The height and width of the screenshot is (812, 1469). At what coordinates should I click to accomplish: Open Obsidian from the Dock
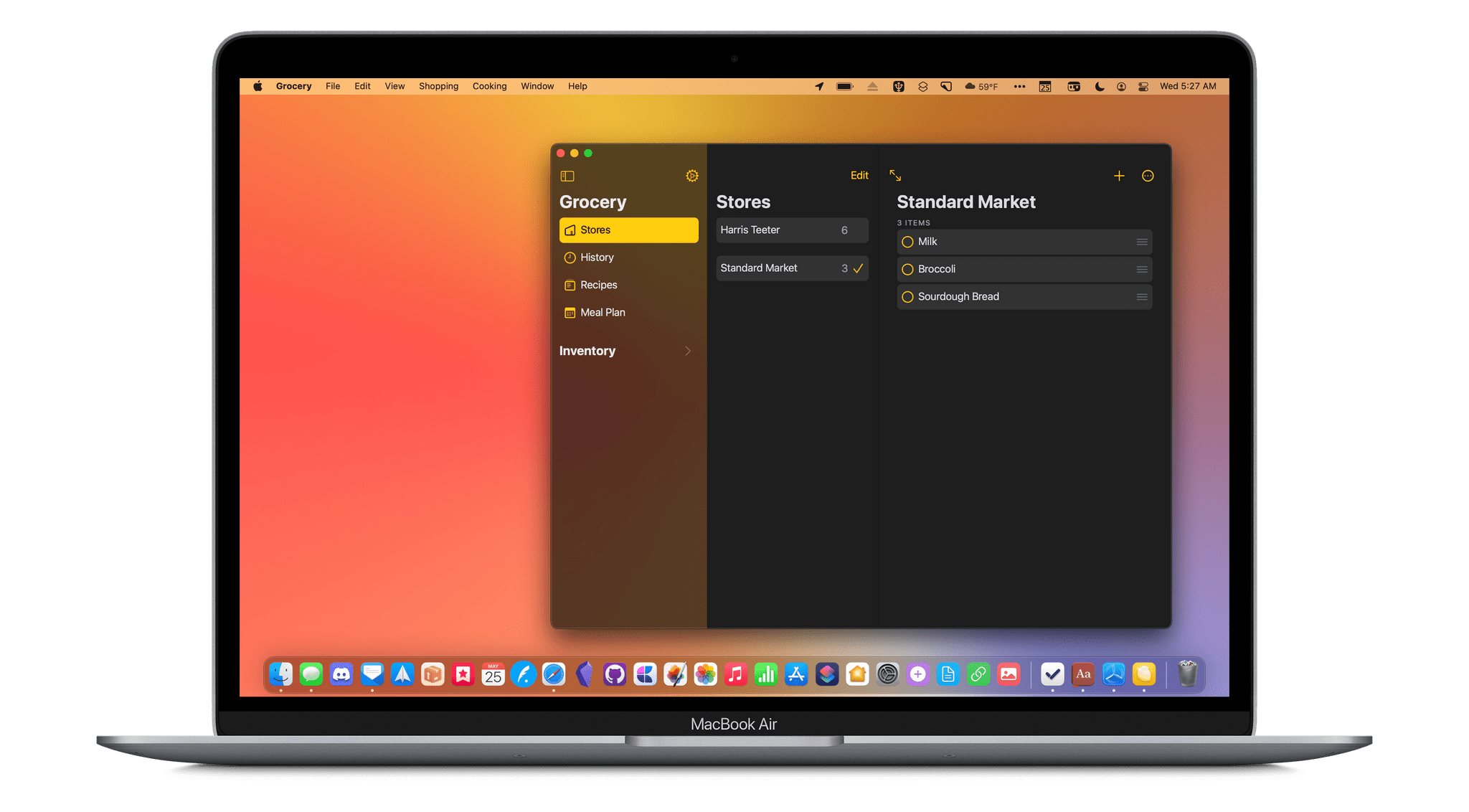pos(585,674)
